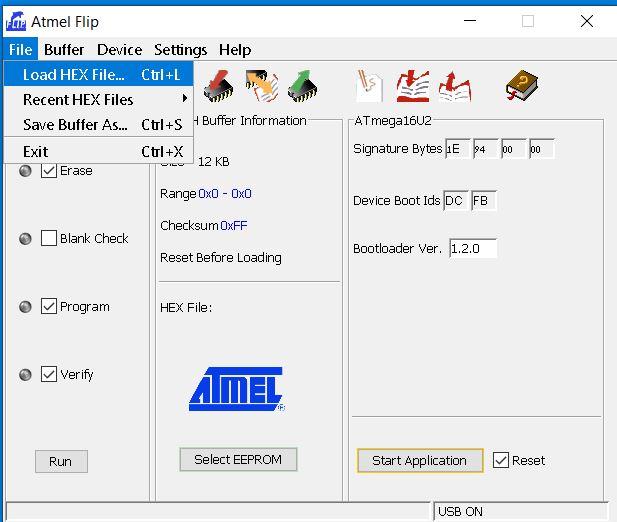Click the Verify status indicator light

point(25,374)
